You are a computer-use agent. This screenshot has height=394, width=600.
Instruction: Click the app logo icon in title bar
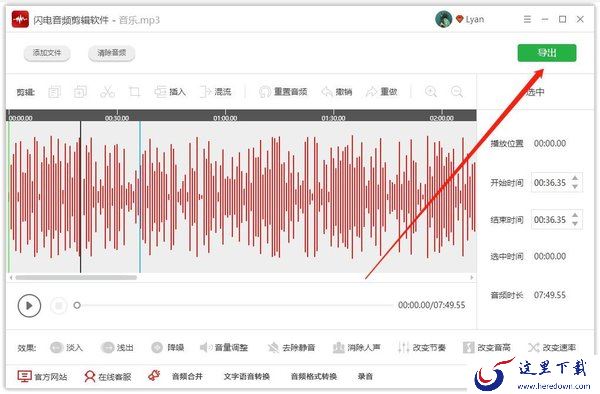coord(20,19)
